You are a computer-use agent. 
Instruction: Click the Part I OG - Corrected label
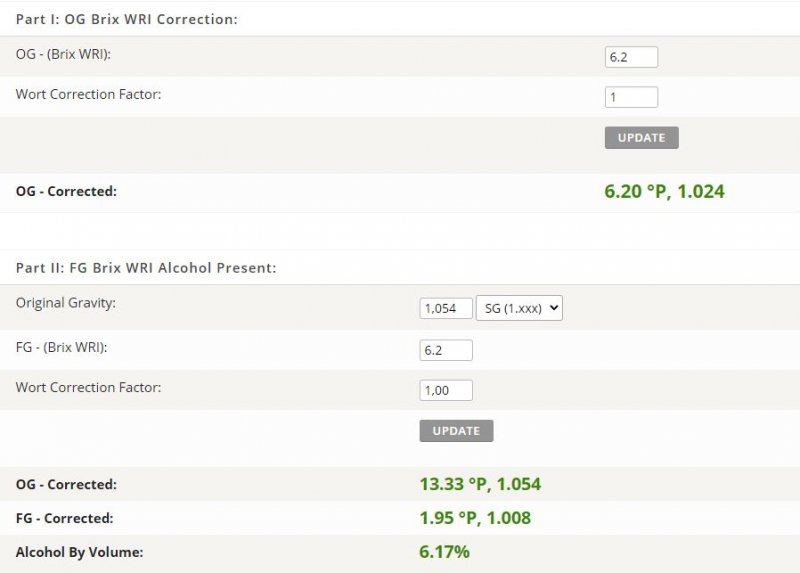coord(66,191)
